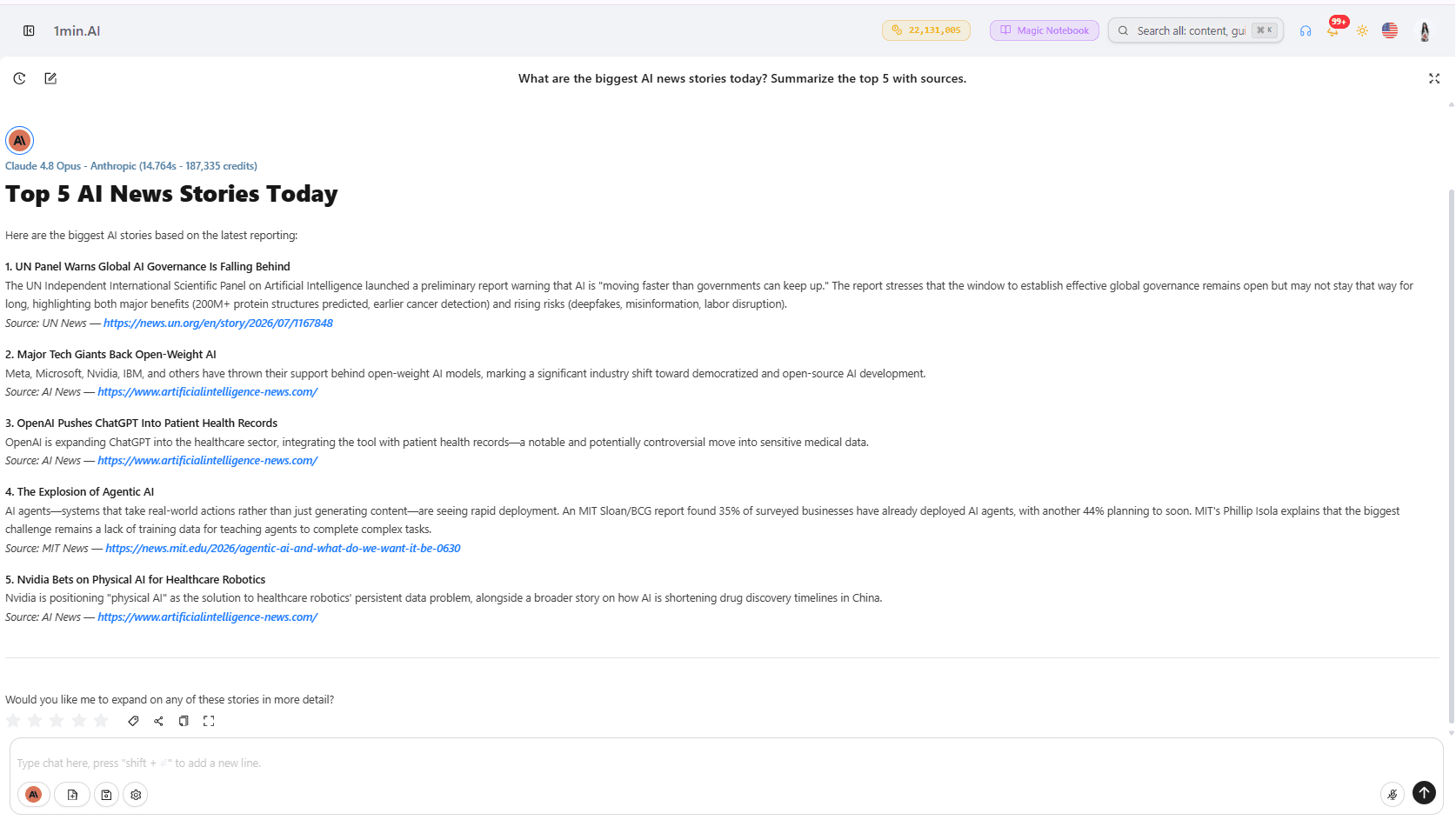Attach a file via document-plus icon
The width and height of the screenshot is (1456, 820).
click(72, 795)
